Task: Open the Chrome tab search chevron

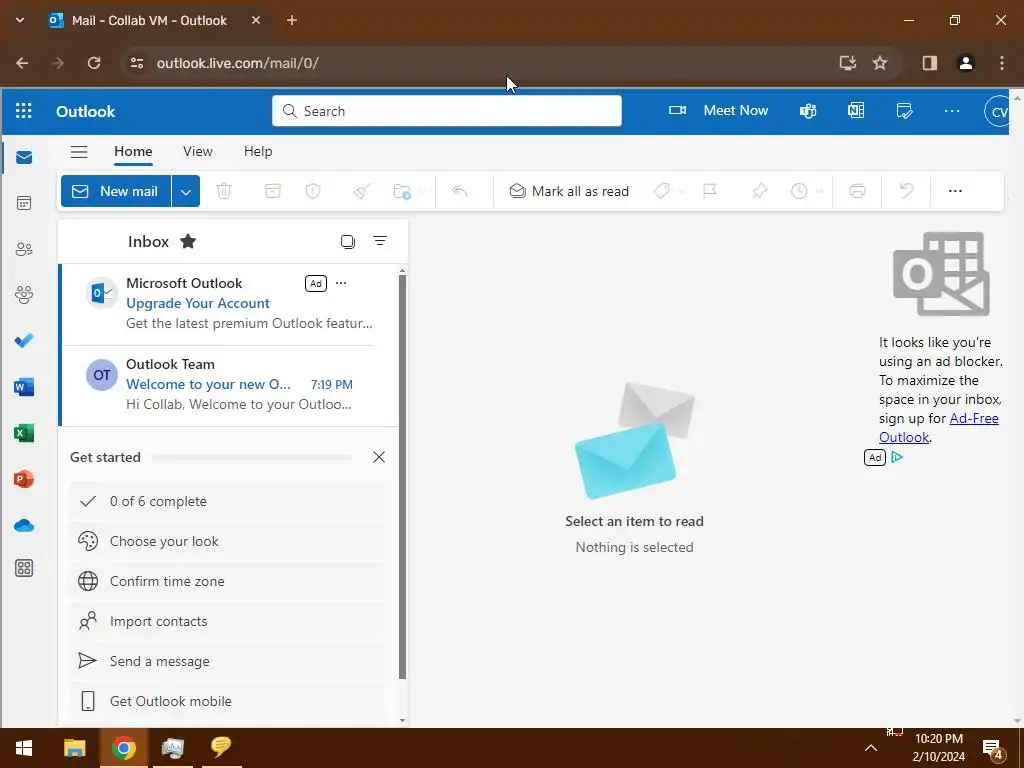Action: coord(20,20)
